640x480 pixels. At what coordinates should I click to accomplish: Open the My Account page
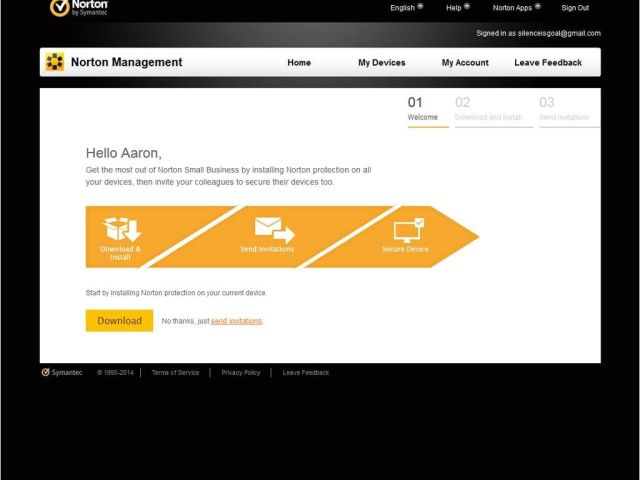tap(465, 62)
